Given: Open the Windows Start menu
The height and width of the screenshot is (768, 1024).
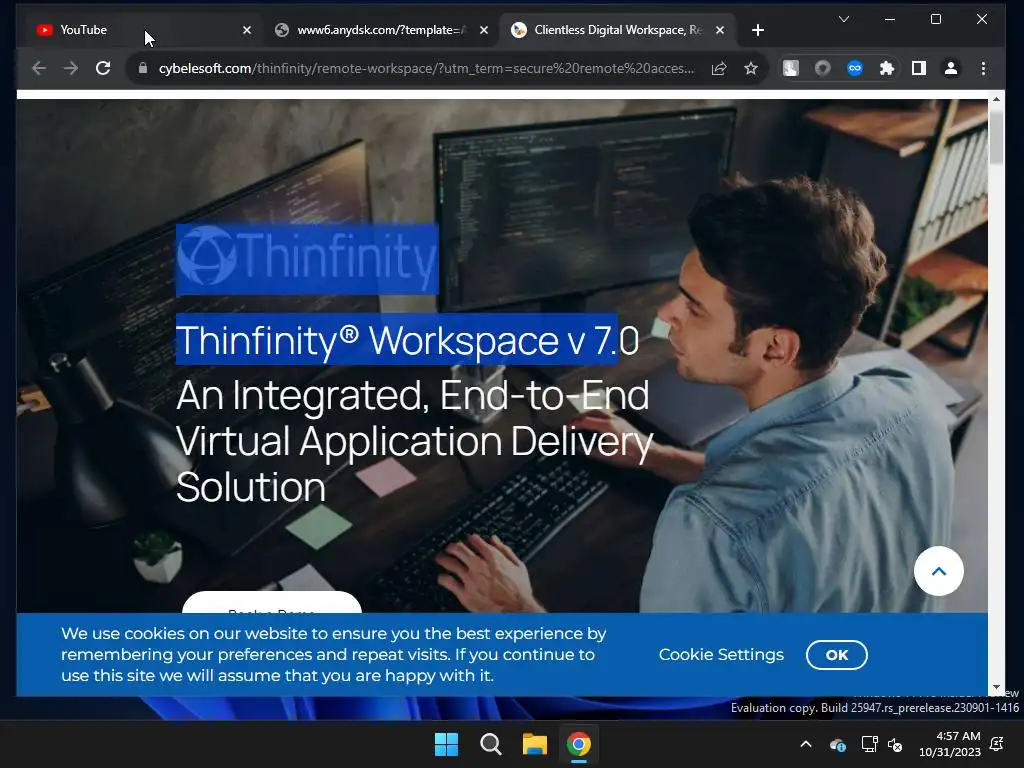Looking at the screenshot, I should pos(447,744).
